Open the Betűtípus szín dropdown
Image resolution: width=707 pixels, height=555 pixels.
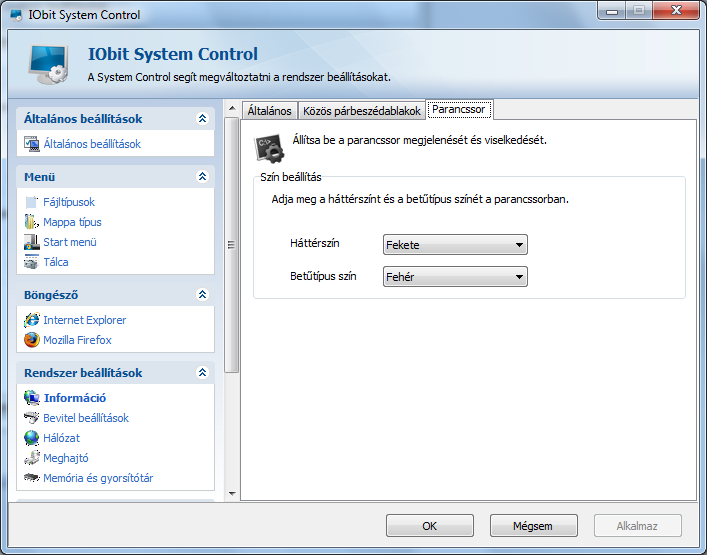point(455,277)
